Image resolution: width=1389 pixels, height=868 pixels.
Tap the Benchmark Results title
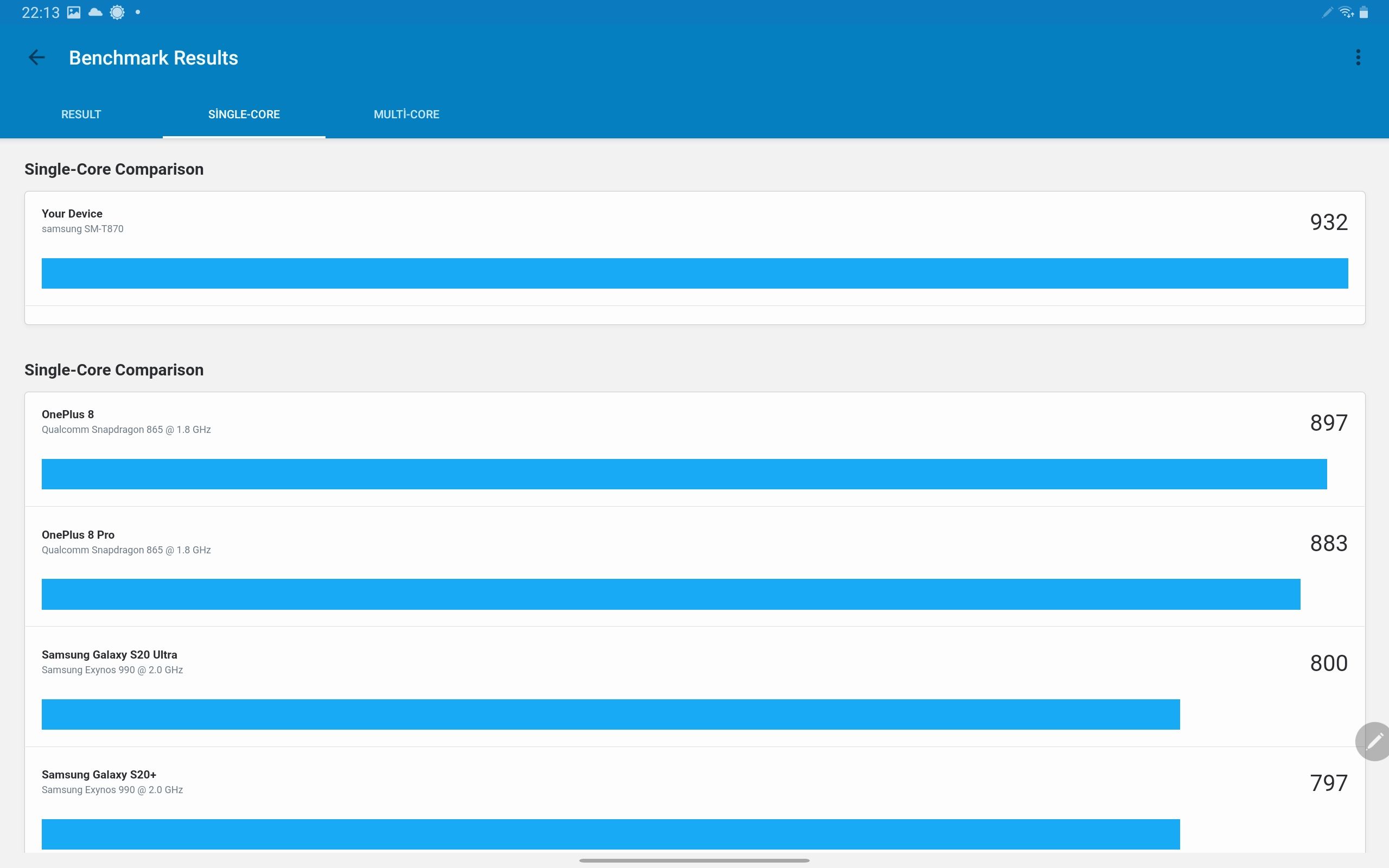click(x=153, y=58)
